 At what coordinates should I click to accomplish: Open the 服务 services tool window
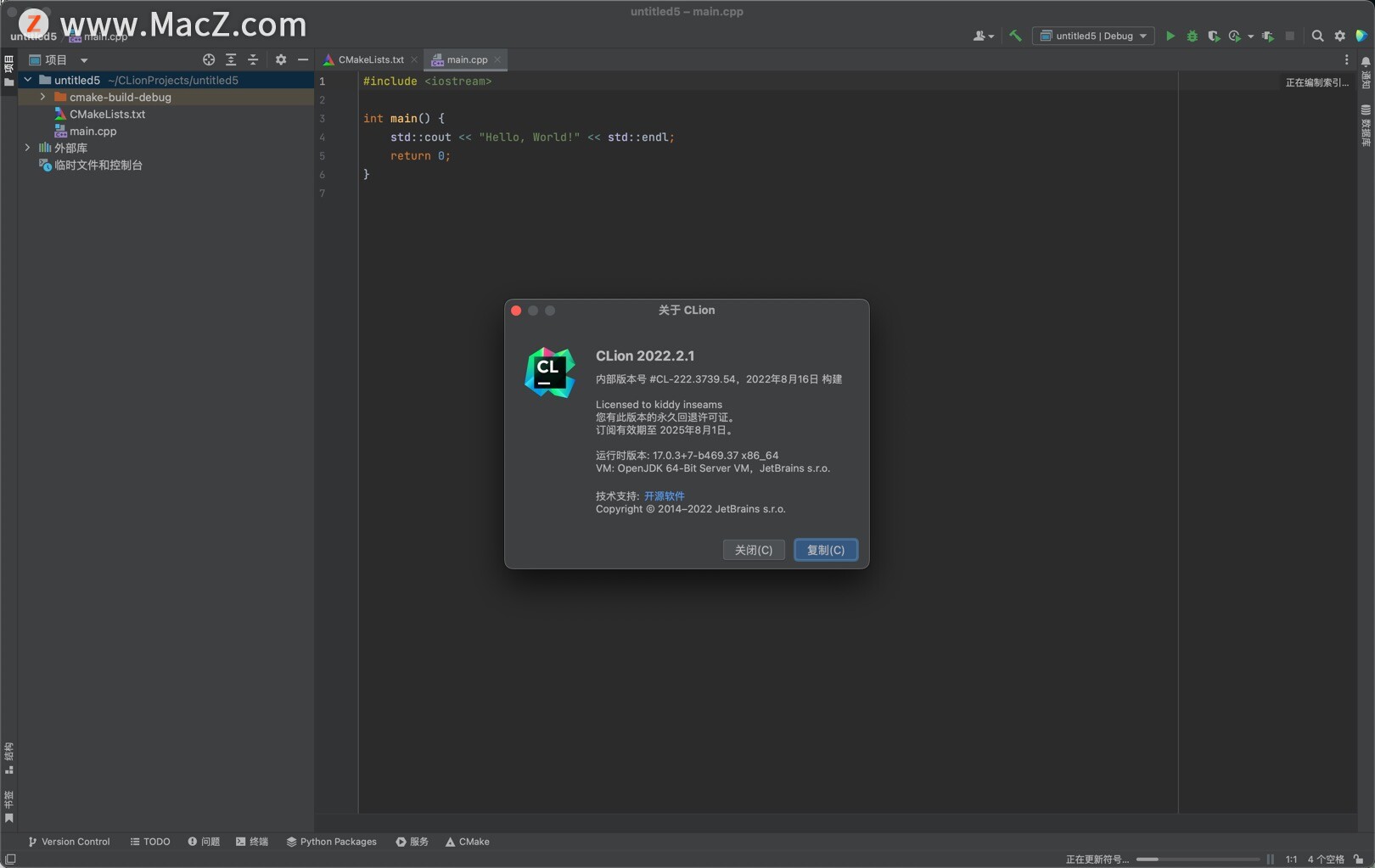[412, 842]
